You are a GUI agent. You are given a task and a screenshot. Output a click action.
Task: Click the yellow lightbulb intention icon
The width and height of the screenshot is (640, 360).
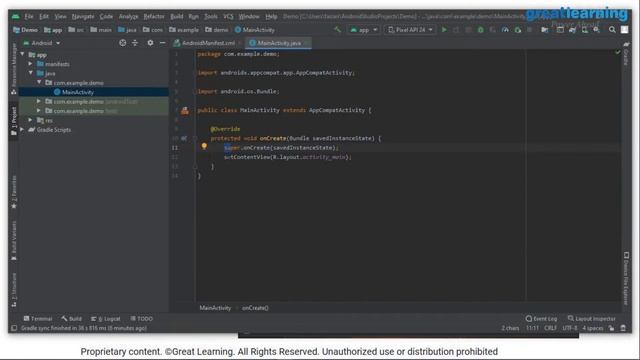pos(204,146)
